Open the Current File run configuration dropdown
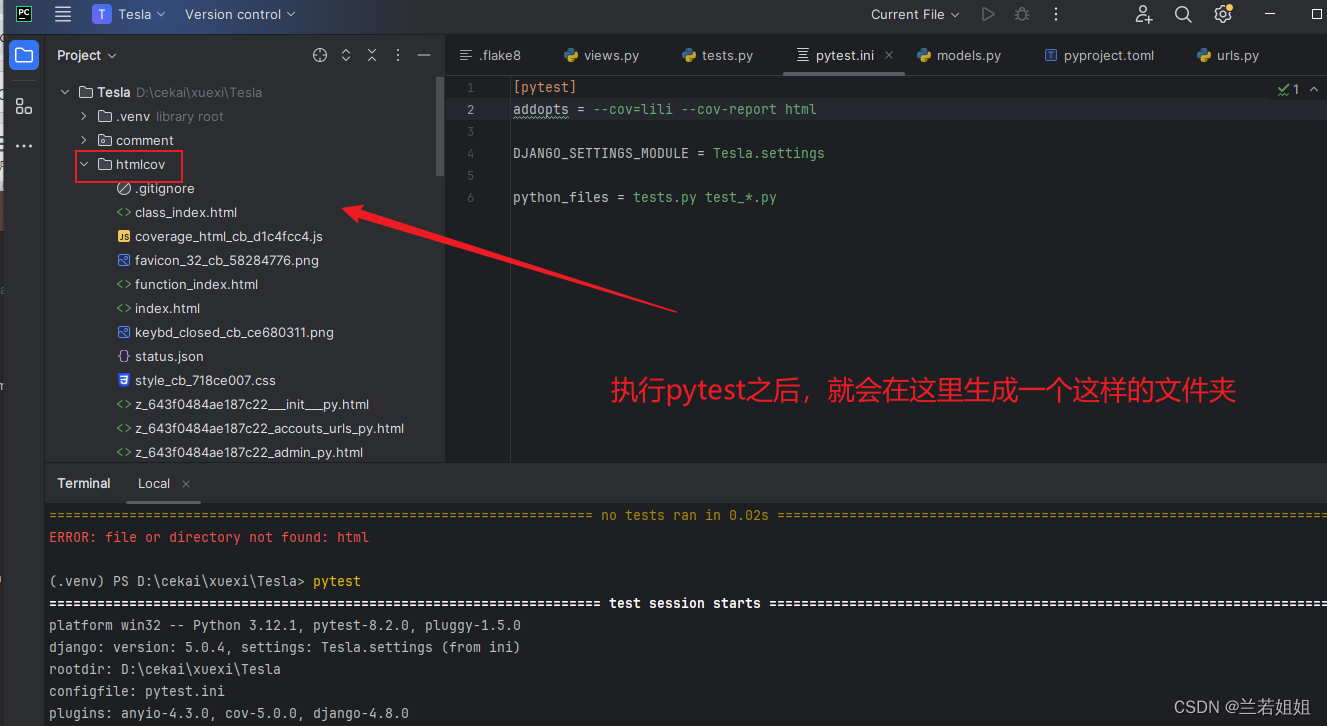The width and height of the screenshot is (1327, 726). pos(915,14)
